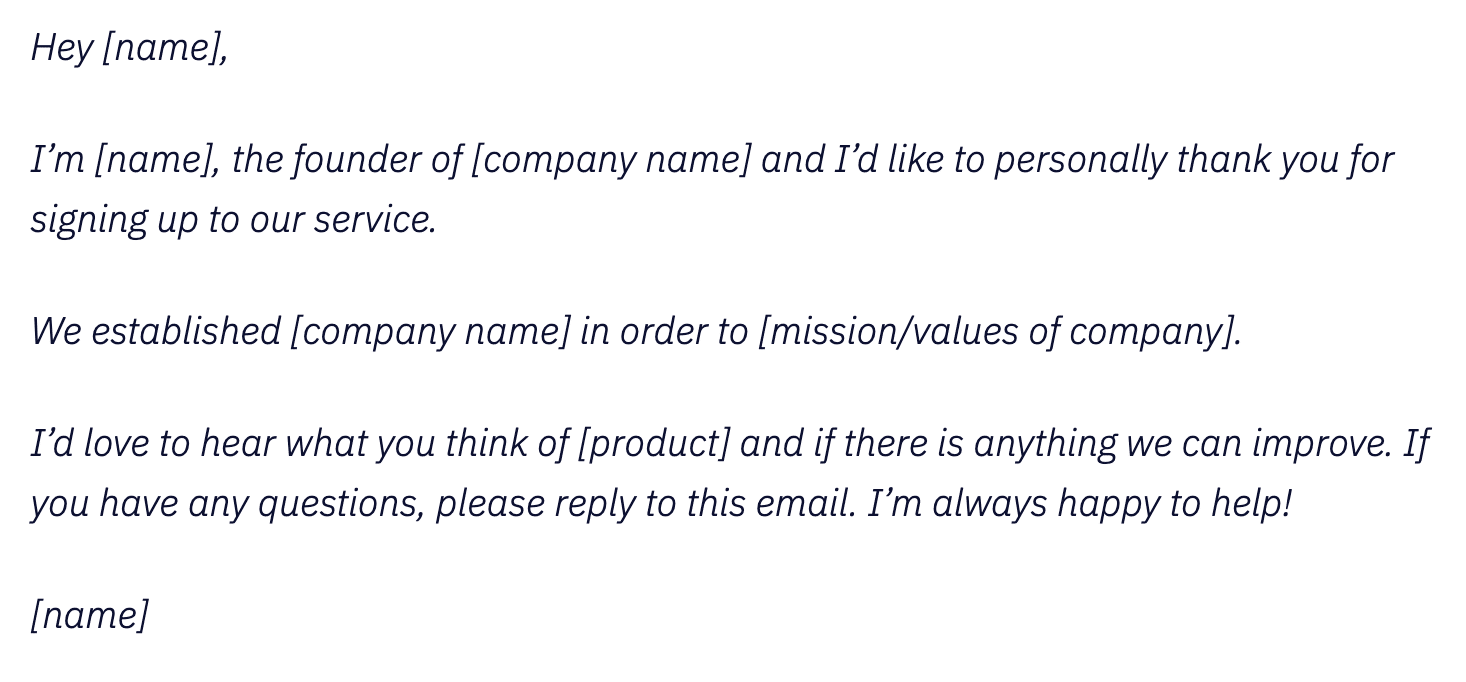
Task: Click the word "signing" in the second line
Action: click(x=89, y=221)
